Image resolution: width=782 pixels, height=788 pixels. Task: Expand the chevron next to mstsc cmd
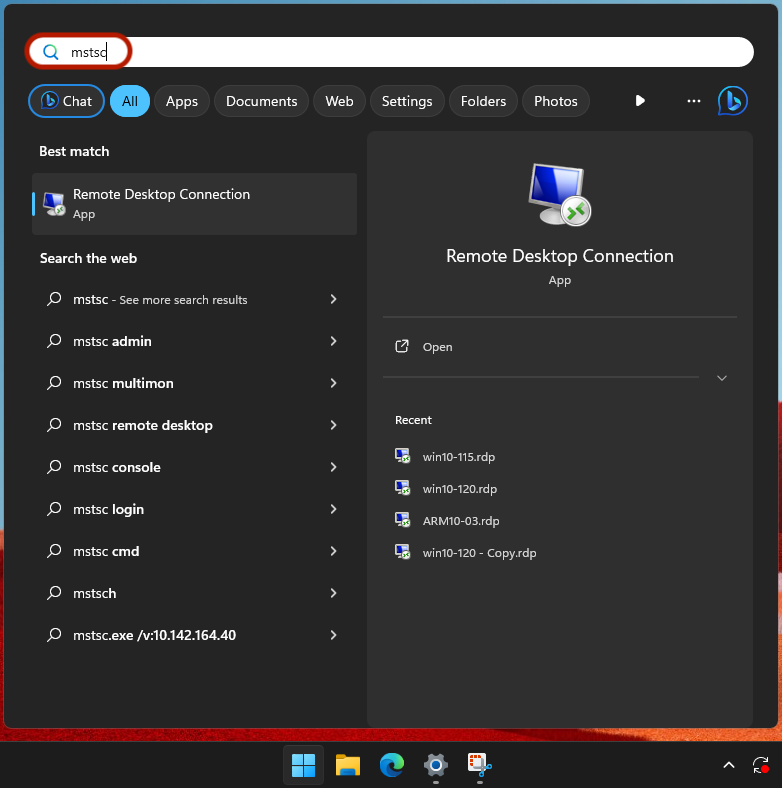(333, 551)
